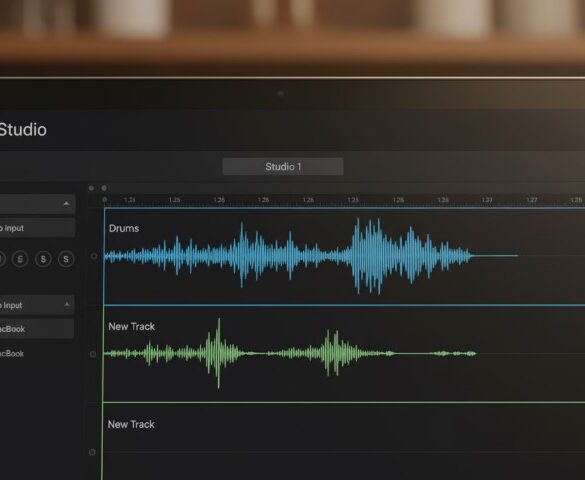Click the circular E button
This screenshot has height=480, width=585.
20,258
